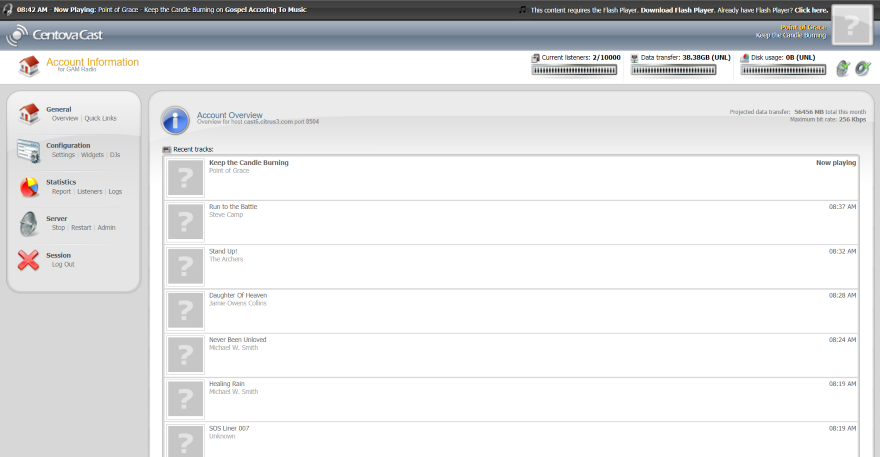Click the headphones icon beside Now Playing
Viewport: 880px width, 457px height.
pos(8,10)
